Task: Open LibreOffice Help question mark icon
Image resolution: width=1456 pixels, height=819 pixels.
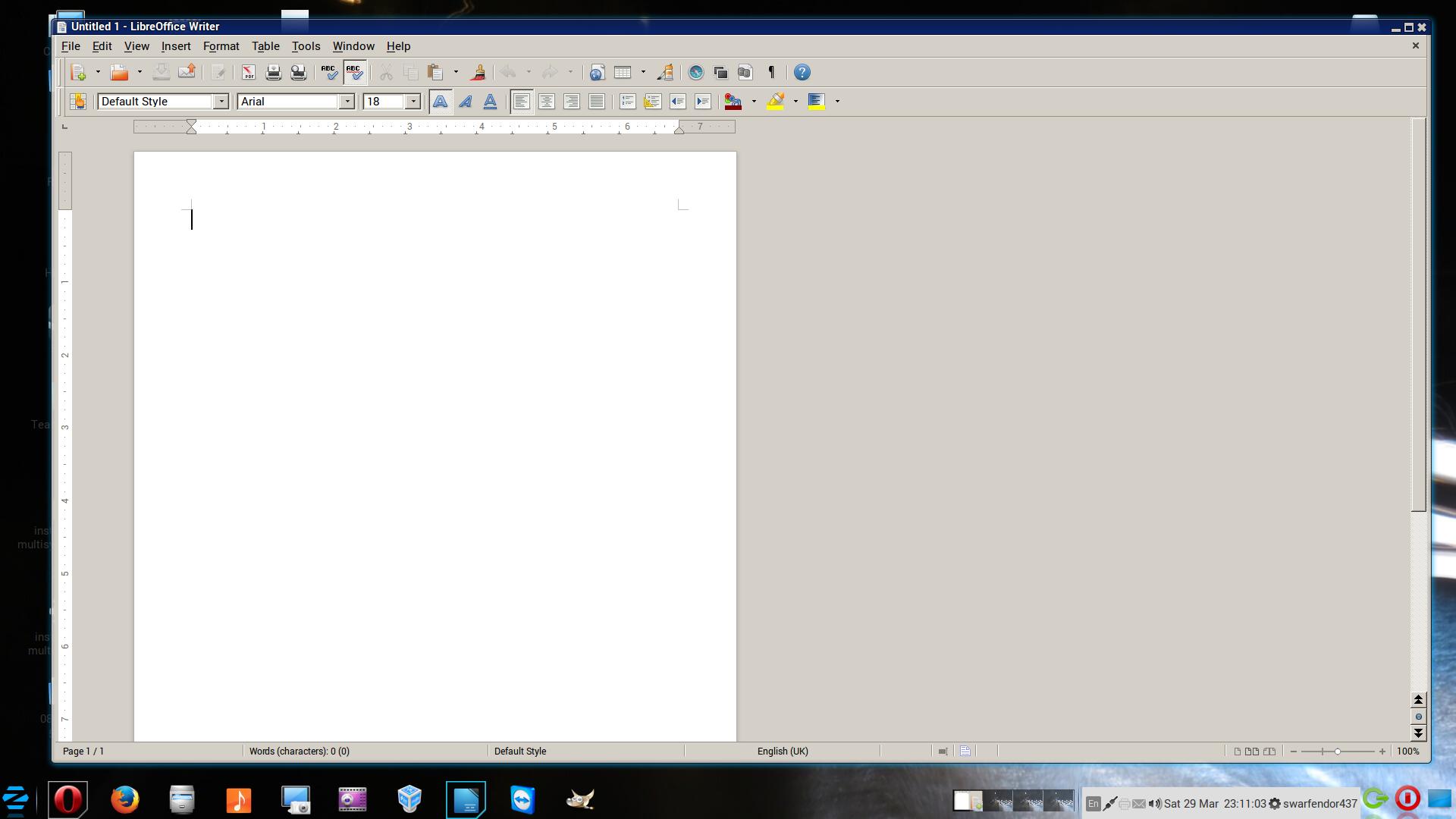Action: tap(802, 73)
